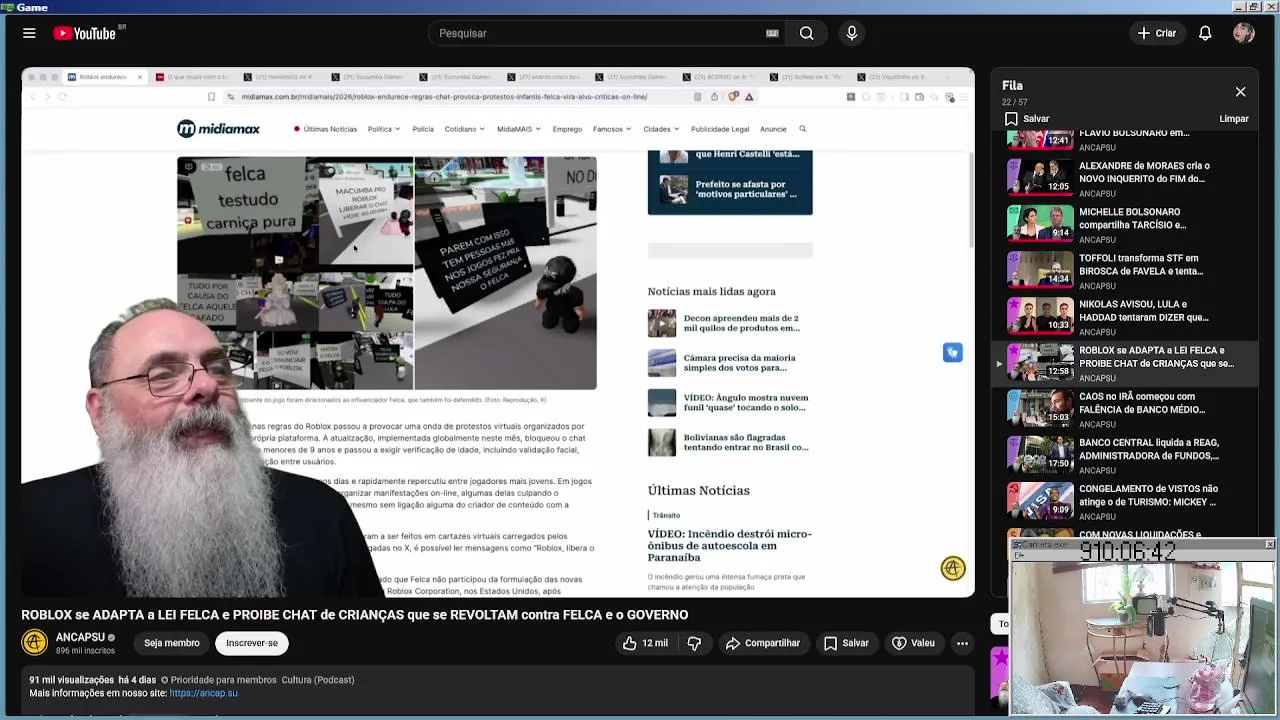Expand the Cidades dropdown in video page

661,129
